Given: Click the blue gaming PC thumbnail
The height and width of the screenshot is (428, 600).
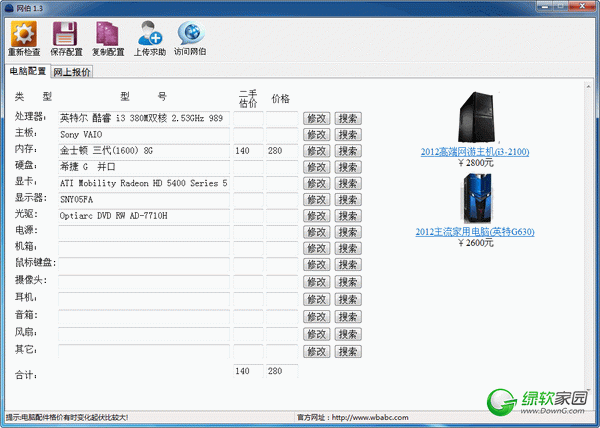Looking at the screenshot, I should click(476, 198).
